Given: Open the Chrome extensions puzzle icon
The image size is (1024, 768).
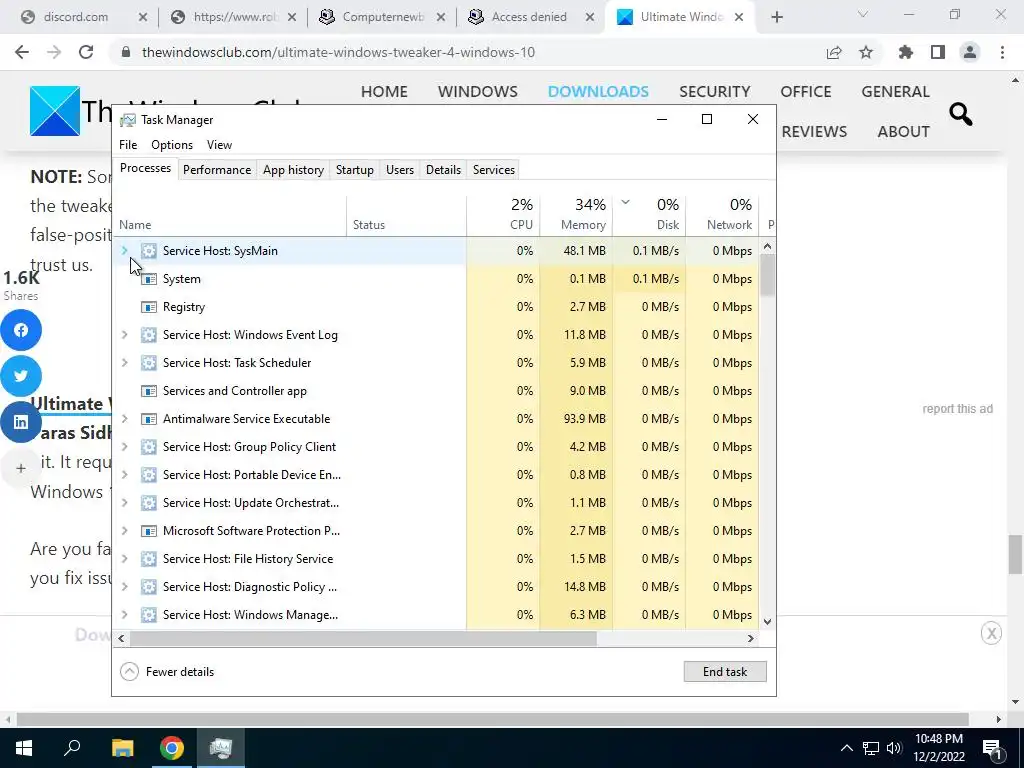Looking at the screenshot, I should [906, 52].
